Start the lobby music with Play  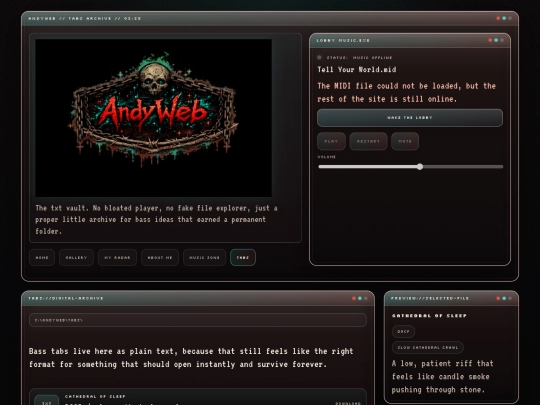coord(331,141)
